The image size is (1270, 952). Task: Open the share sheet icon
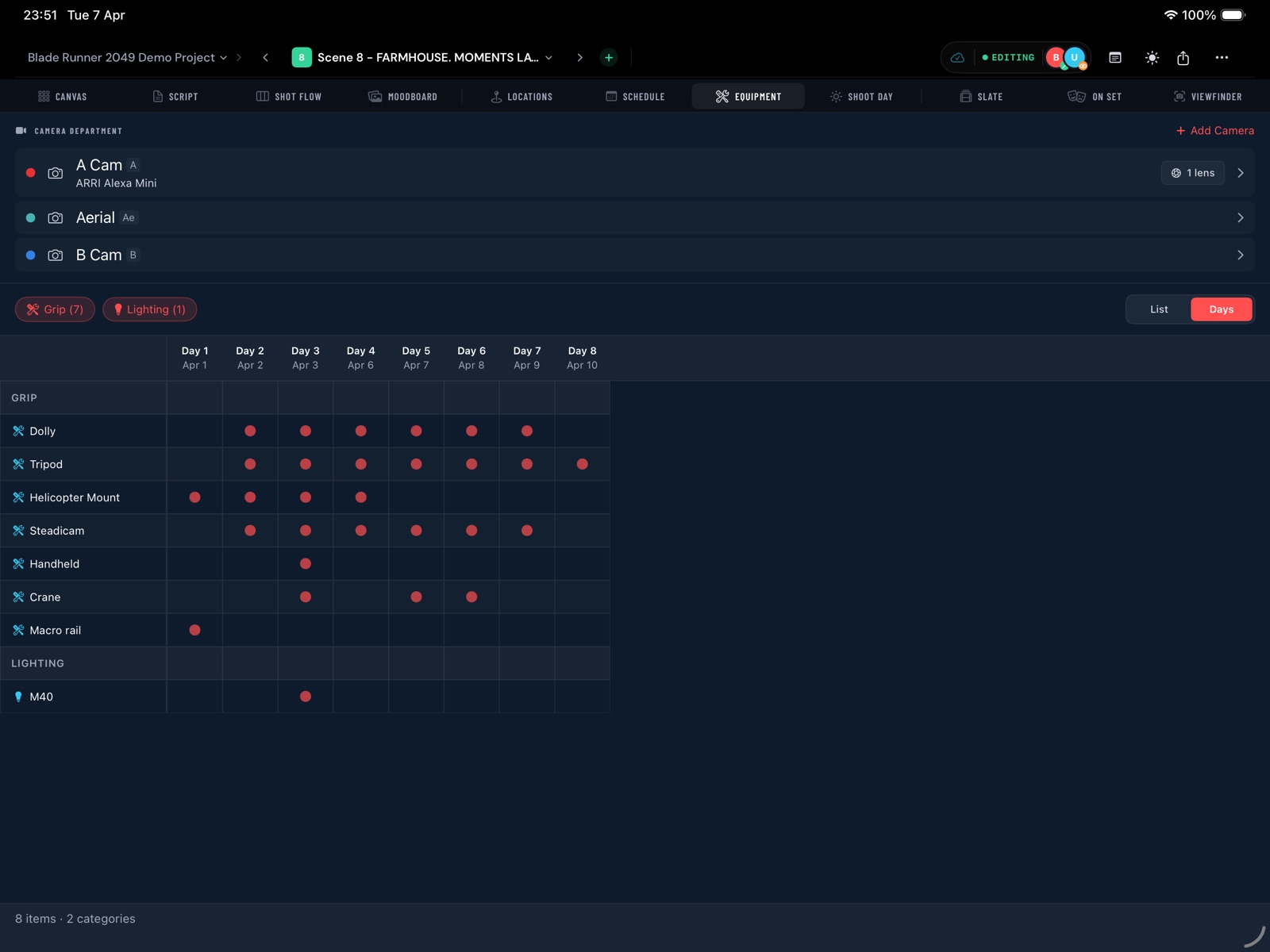click(x=1183, y=57)
